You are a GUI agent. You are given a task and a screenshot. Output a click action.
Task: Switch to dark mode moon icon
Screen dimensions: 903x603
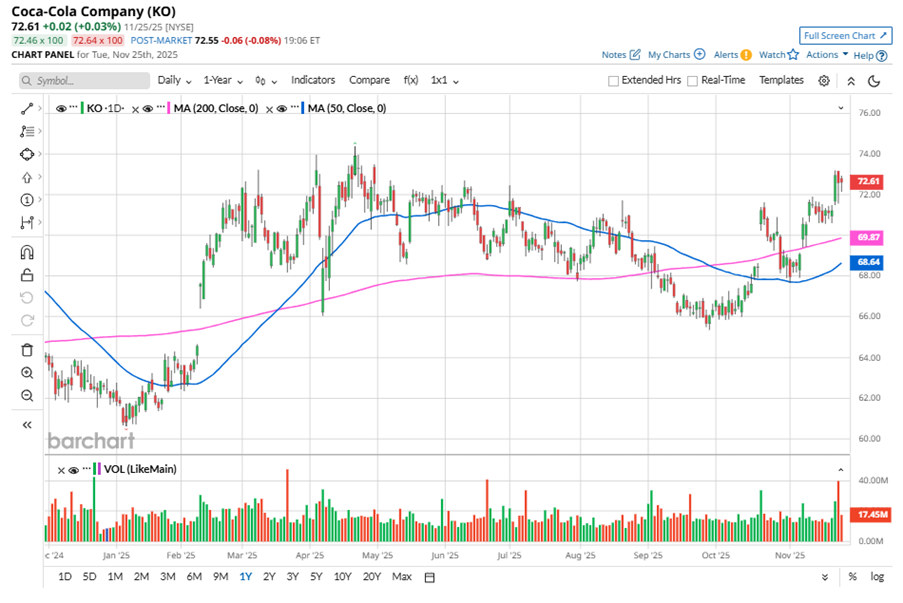click(x=874, y=81)
